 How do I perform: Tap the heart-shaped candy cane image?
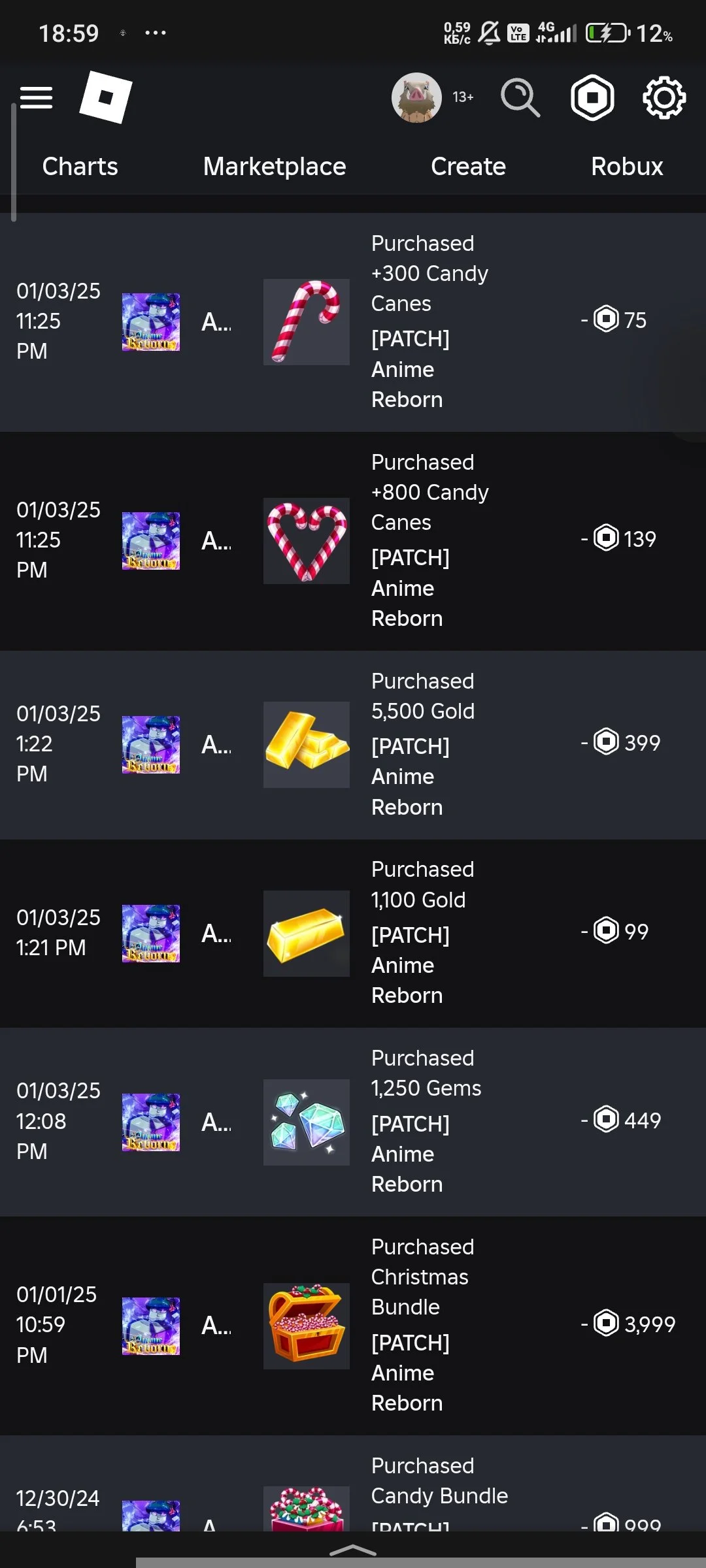point(306,541)
